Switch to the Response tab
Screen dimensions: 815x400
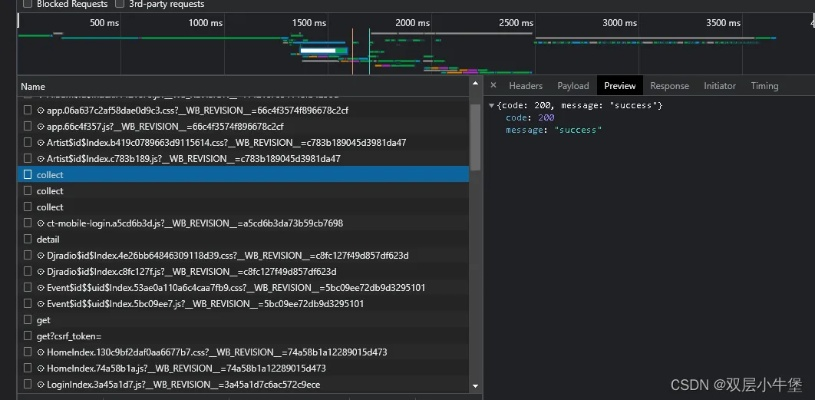669,86
